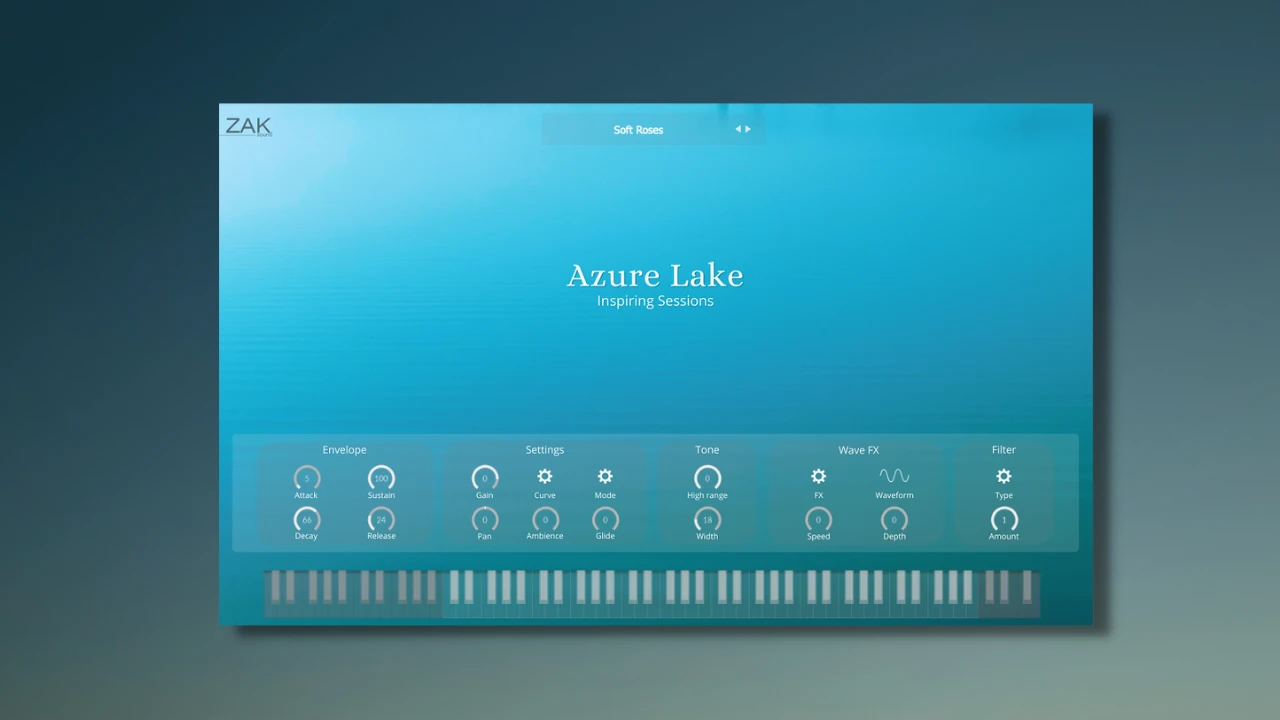The height and width of the screenshot is (720, 1280).
Task: Click the Decay knob
Action: (306, 521)
